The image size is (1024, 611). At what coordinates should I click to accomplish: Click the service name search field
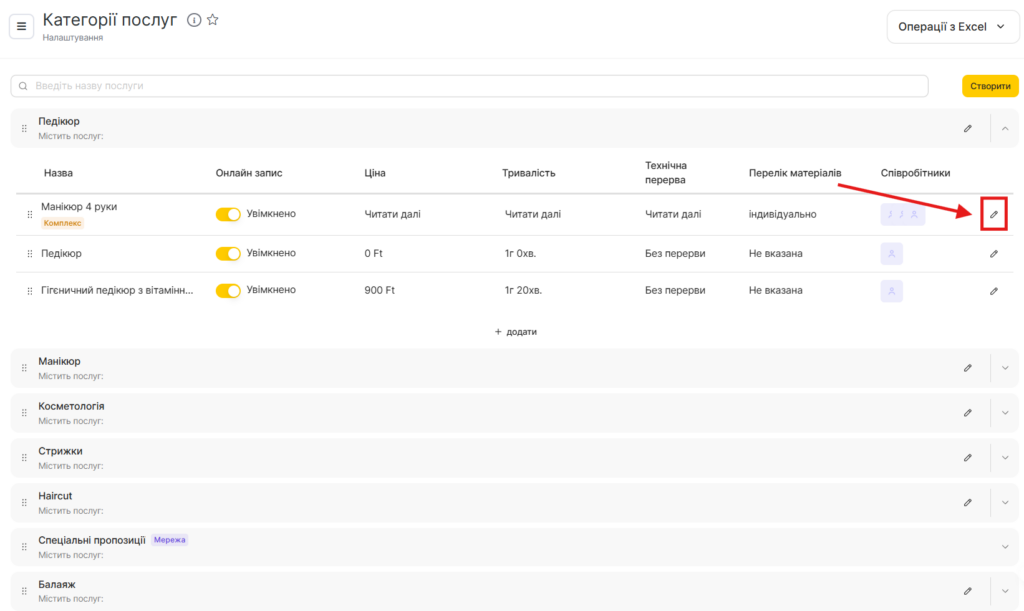(470, 86)
